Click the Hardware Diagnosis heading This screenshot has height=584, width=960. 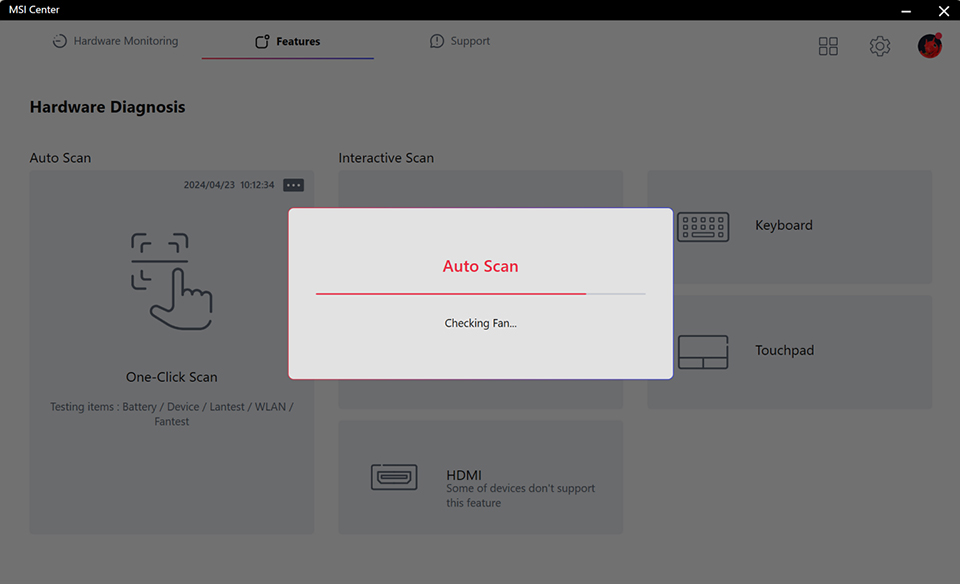click(107, 107)
